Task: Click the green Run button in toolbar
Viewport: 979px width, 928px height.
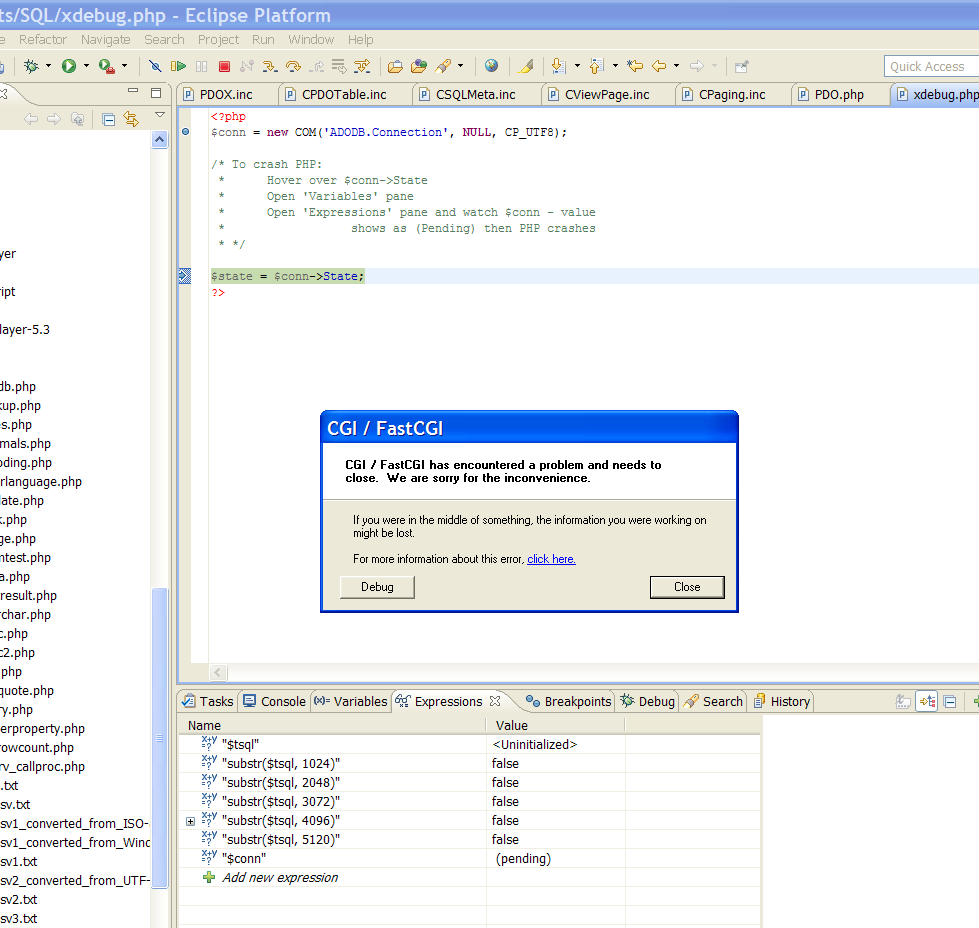Action: tap(69, 66)
